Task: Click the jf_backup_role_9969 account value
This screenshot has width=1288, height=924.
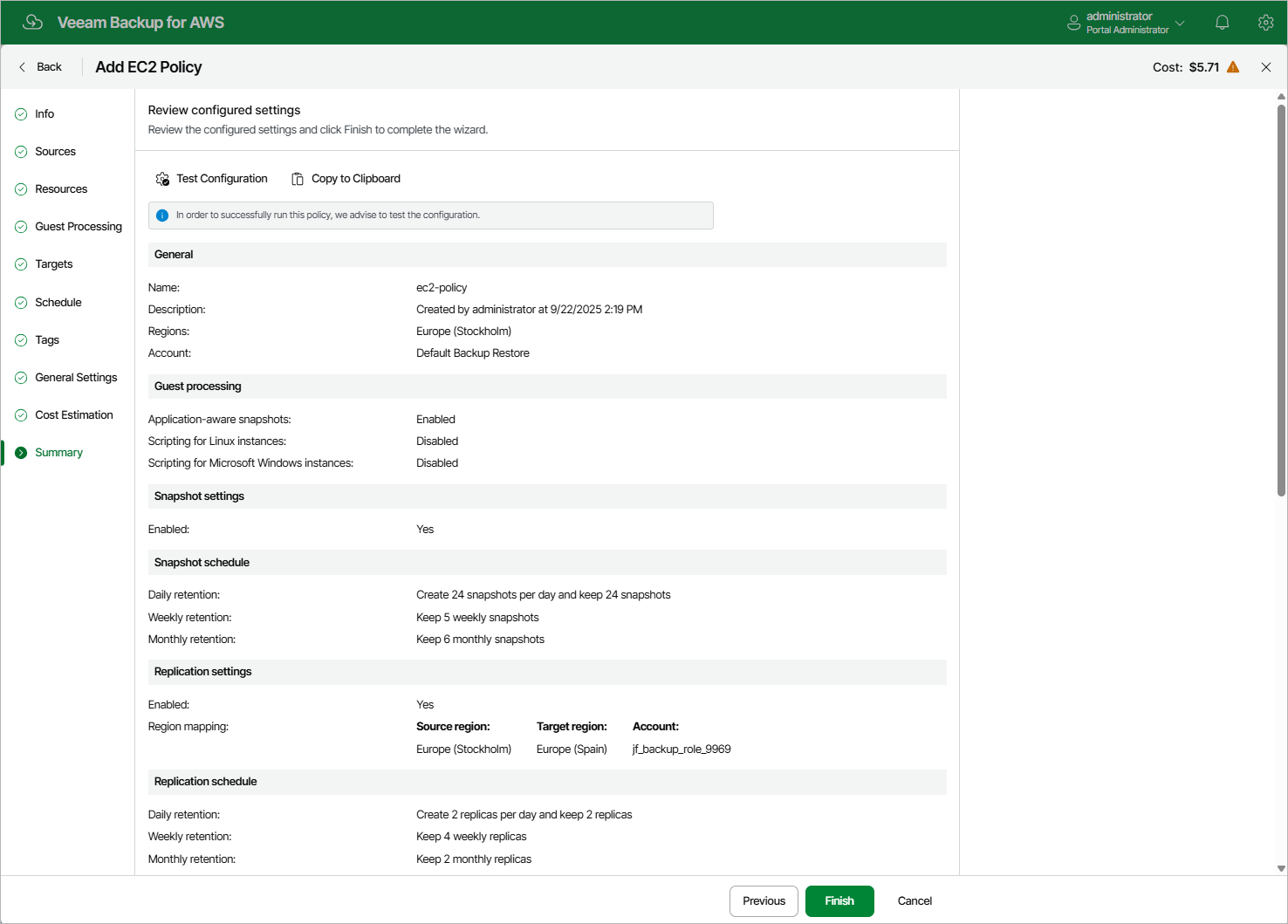Action: click(682, 749)
